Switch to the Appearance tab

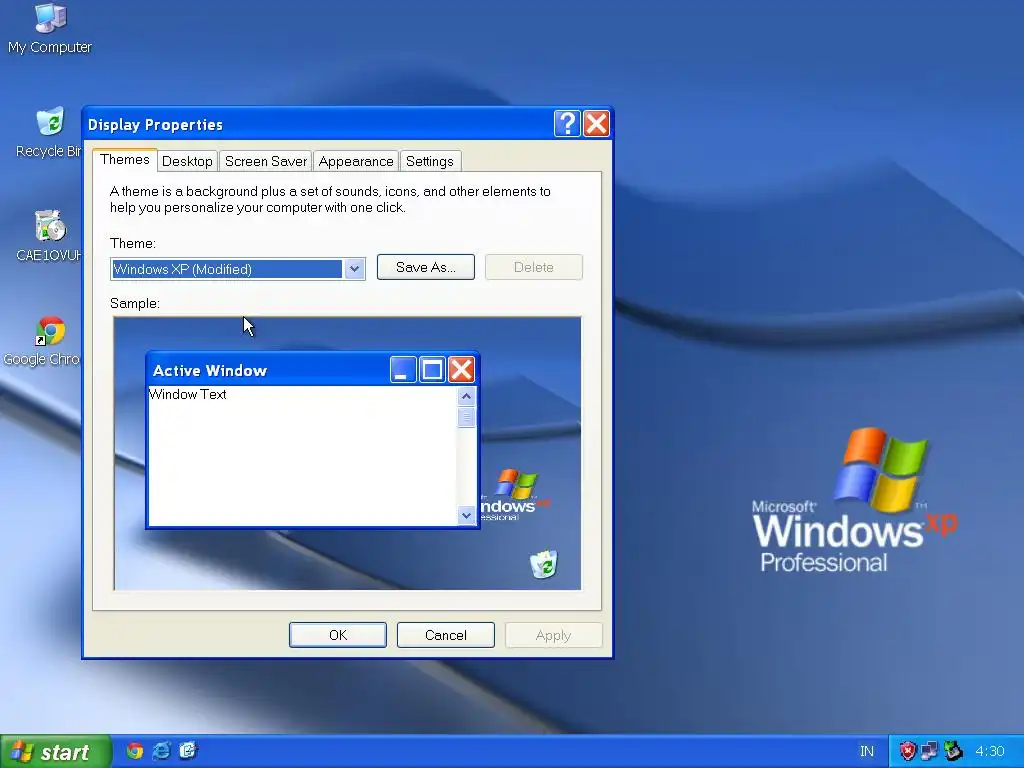pos(356,161)
